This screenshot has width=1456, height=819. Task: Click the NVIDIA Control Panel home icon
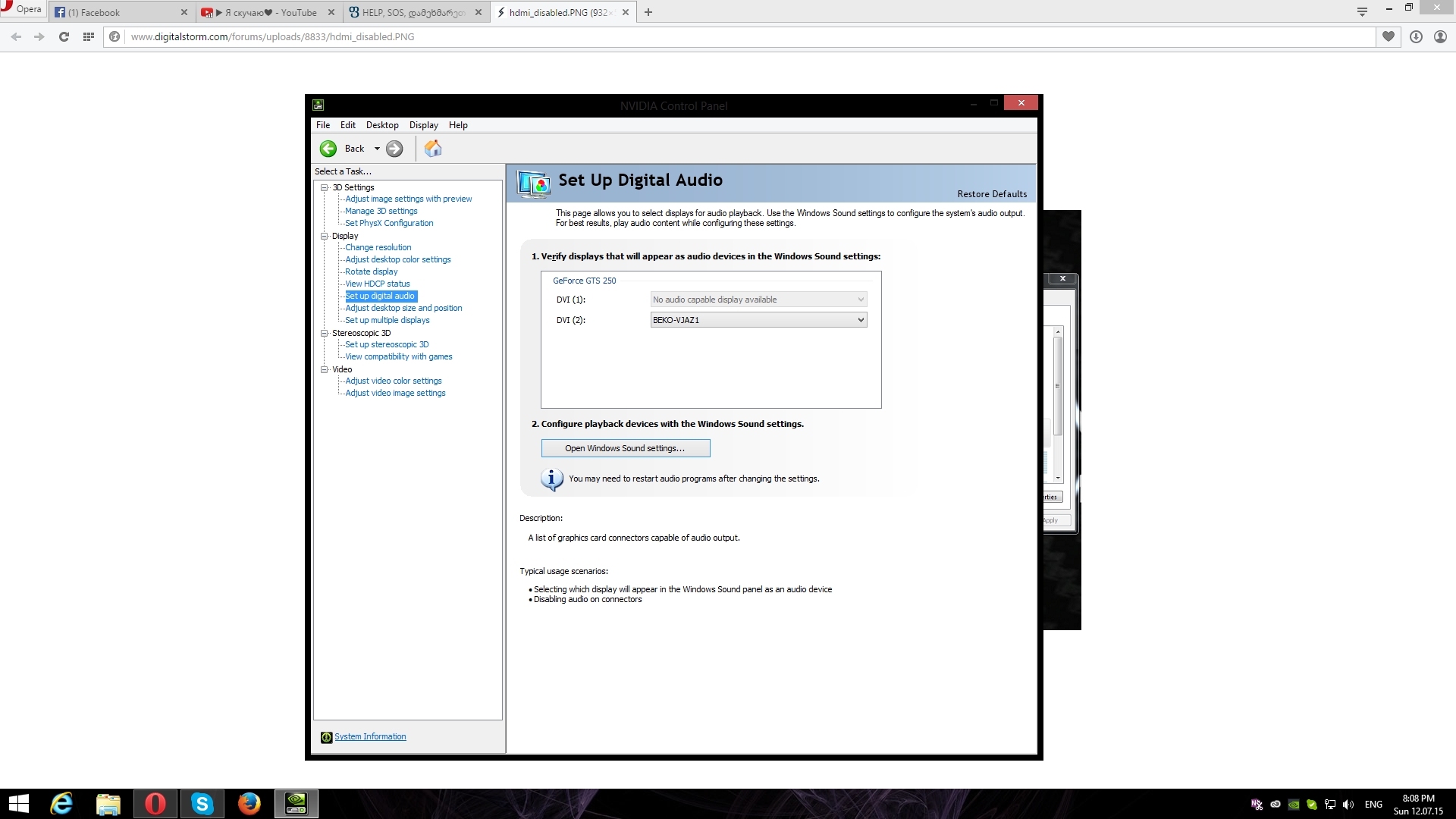coord(433,149)
